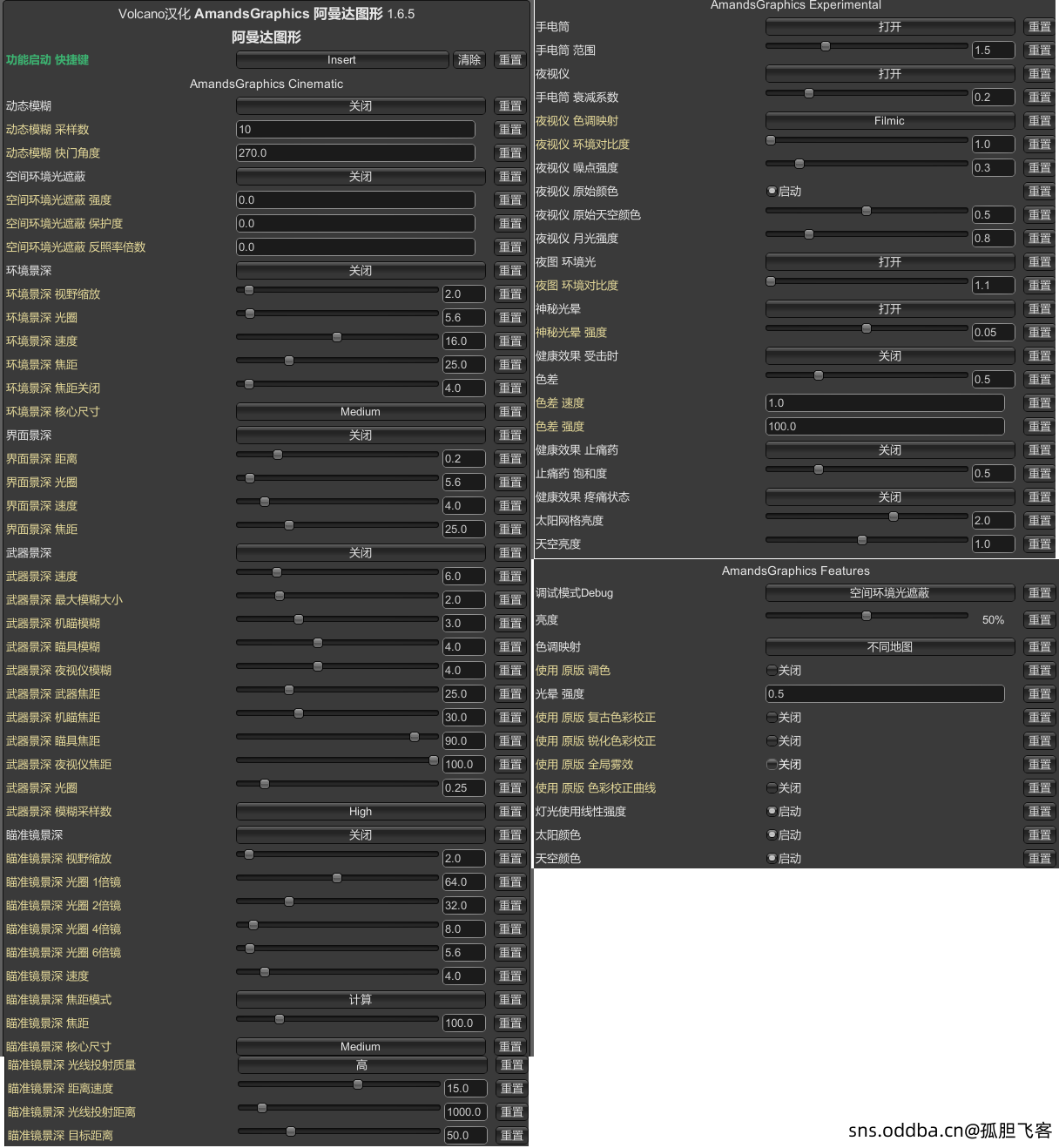Open 瞄准镜景深 光线投射质量 dropdown

pyautogui.click(x=362, y=1065)
